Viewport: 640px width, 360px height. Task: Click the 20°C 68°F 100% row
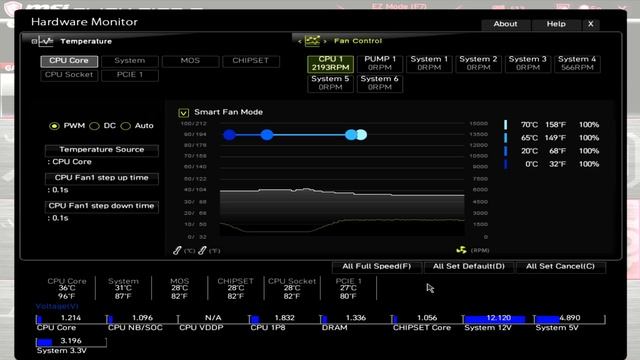pyautogui.click(x=552, y=151)
